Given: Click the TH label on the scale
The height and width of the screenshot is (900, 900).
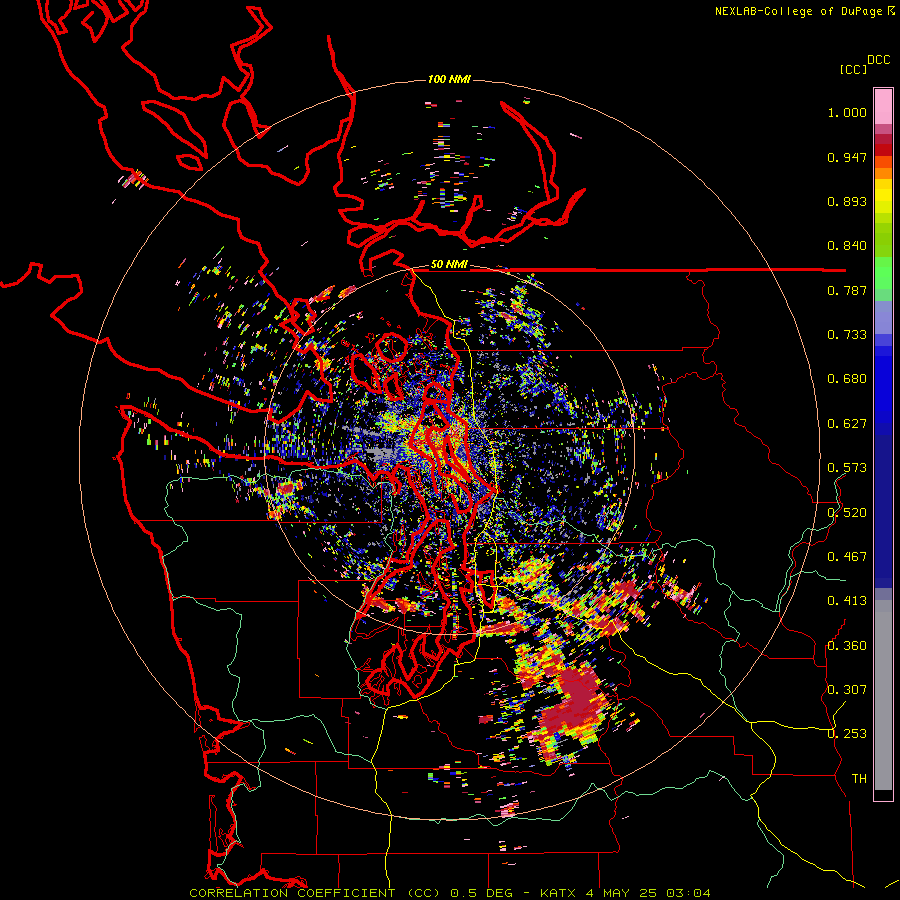Looking at the screenshot, I should (859, 779).
